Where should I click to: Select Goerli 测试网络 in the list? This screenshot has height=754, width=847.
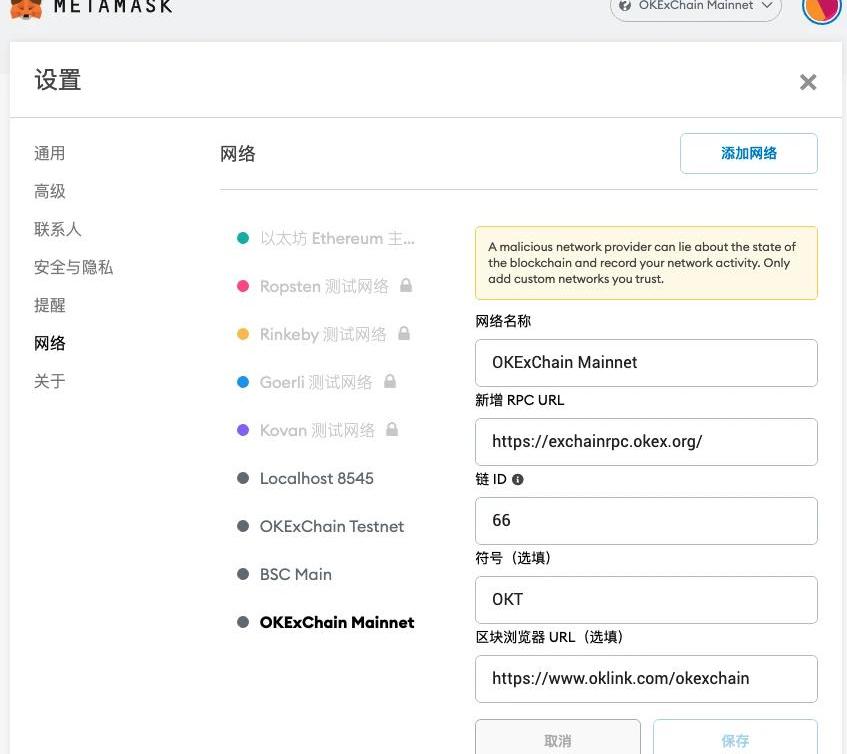[316, 382]
